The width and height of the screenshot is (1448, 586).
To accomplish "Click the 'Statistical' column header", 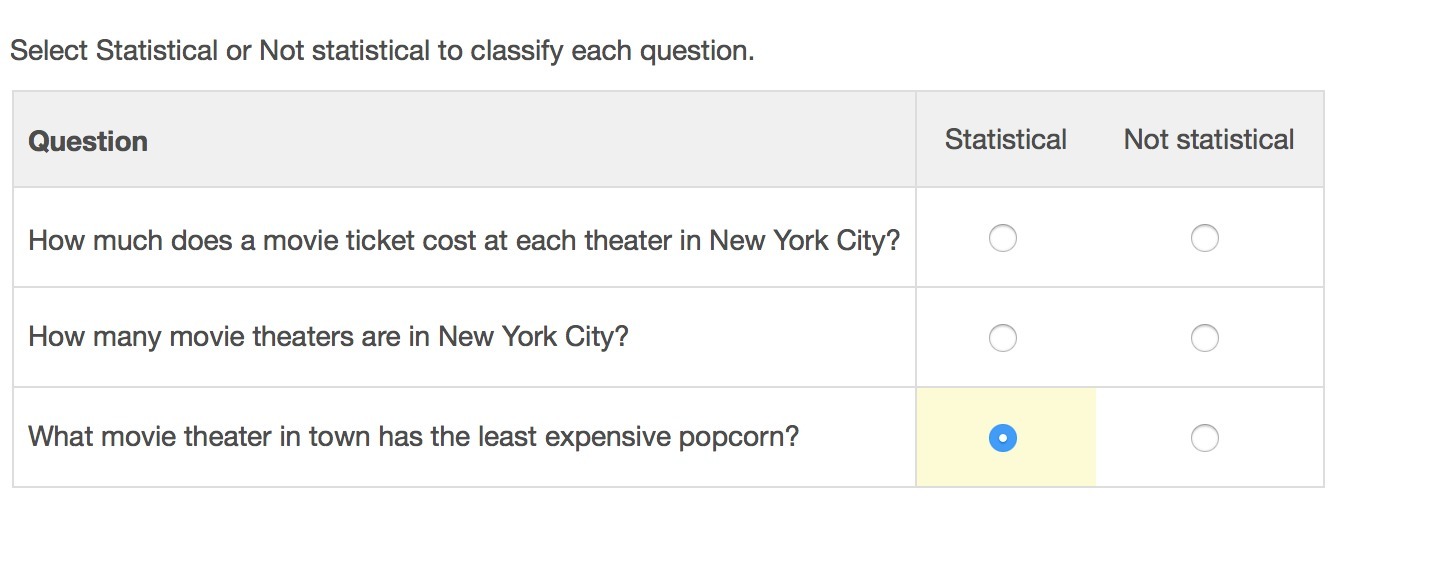I will pos(1005,139).
